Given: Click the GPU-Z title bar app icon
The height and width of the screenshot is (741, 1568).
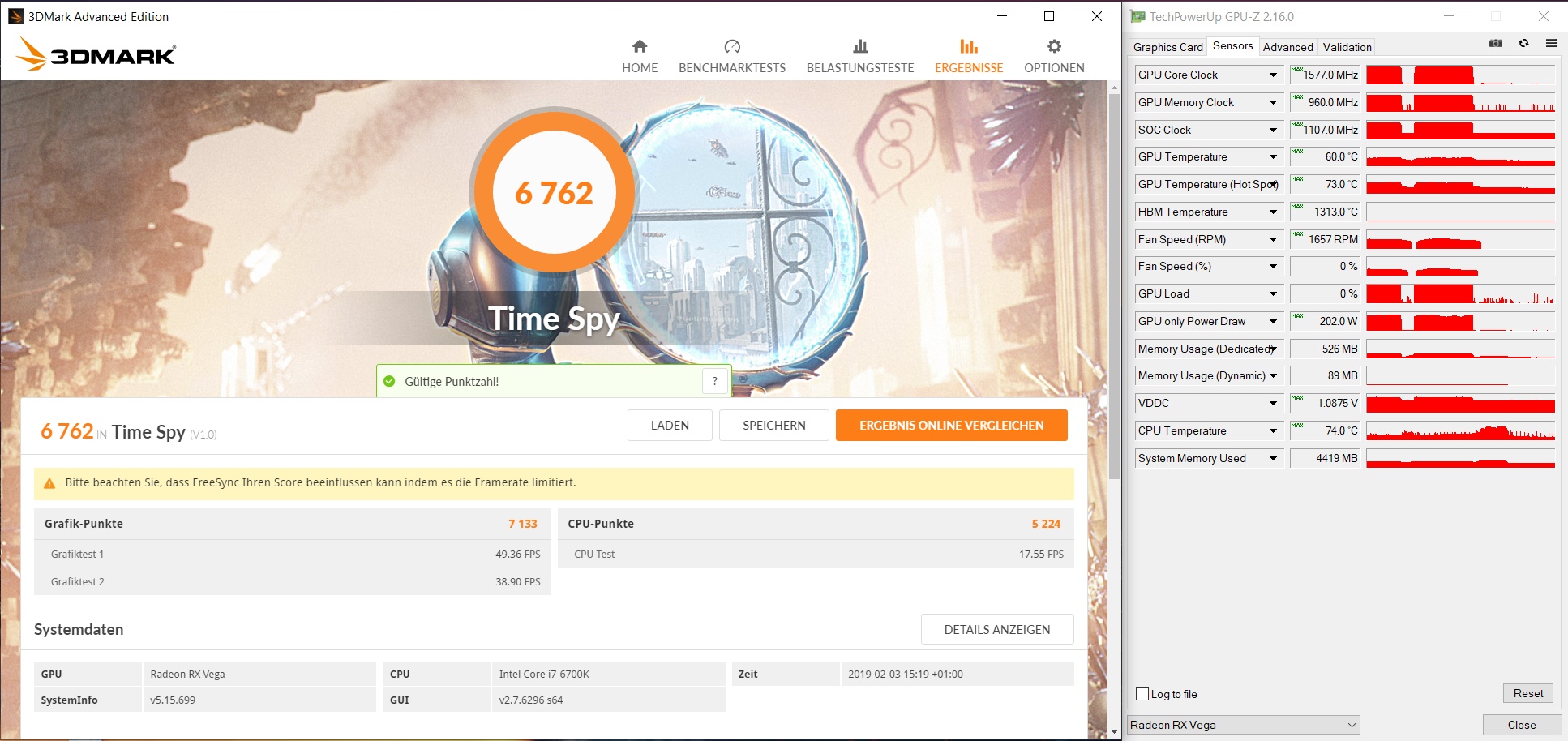Looking at the screenshot, I should pyautogui.click(x=1138, y=16).
